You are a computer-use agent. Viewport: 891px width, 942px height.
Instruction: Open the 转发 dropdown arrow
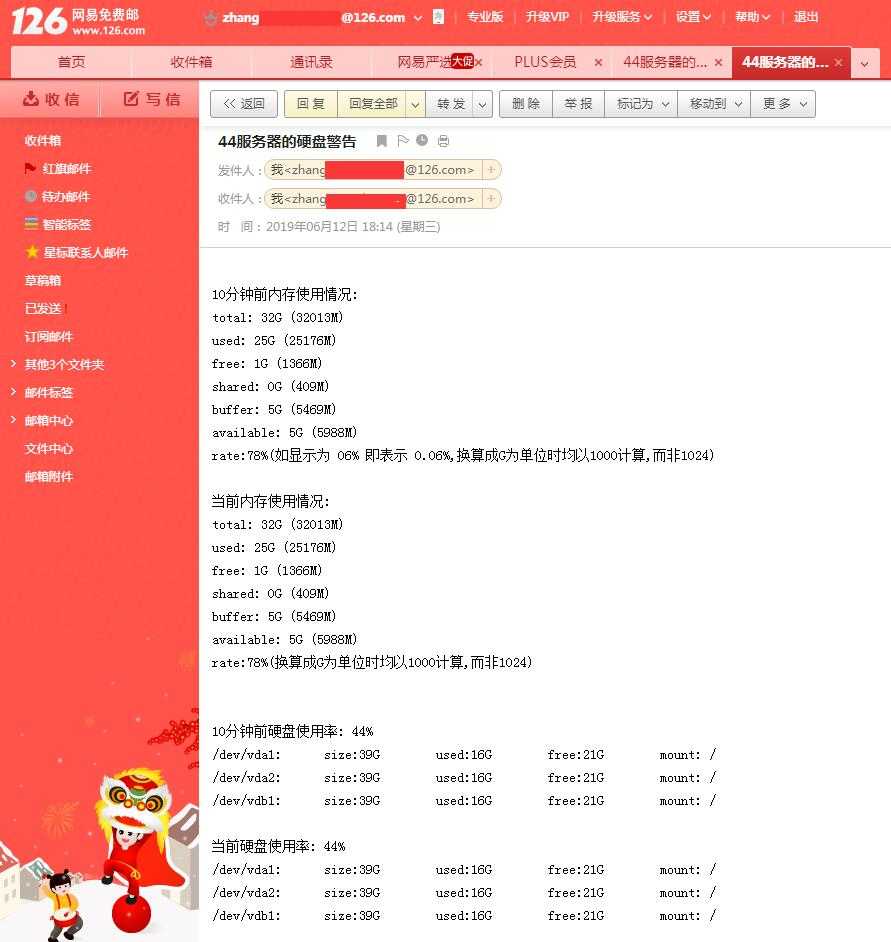482,105
